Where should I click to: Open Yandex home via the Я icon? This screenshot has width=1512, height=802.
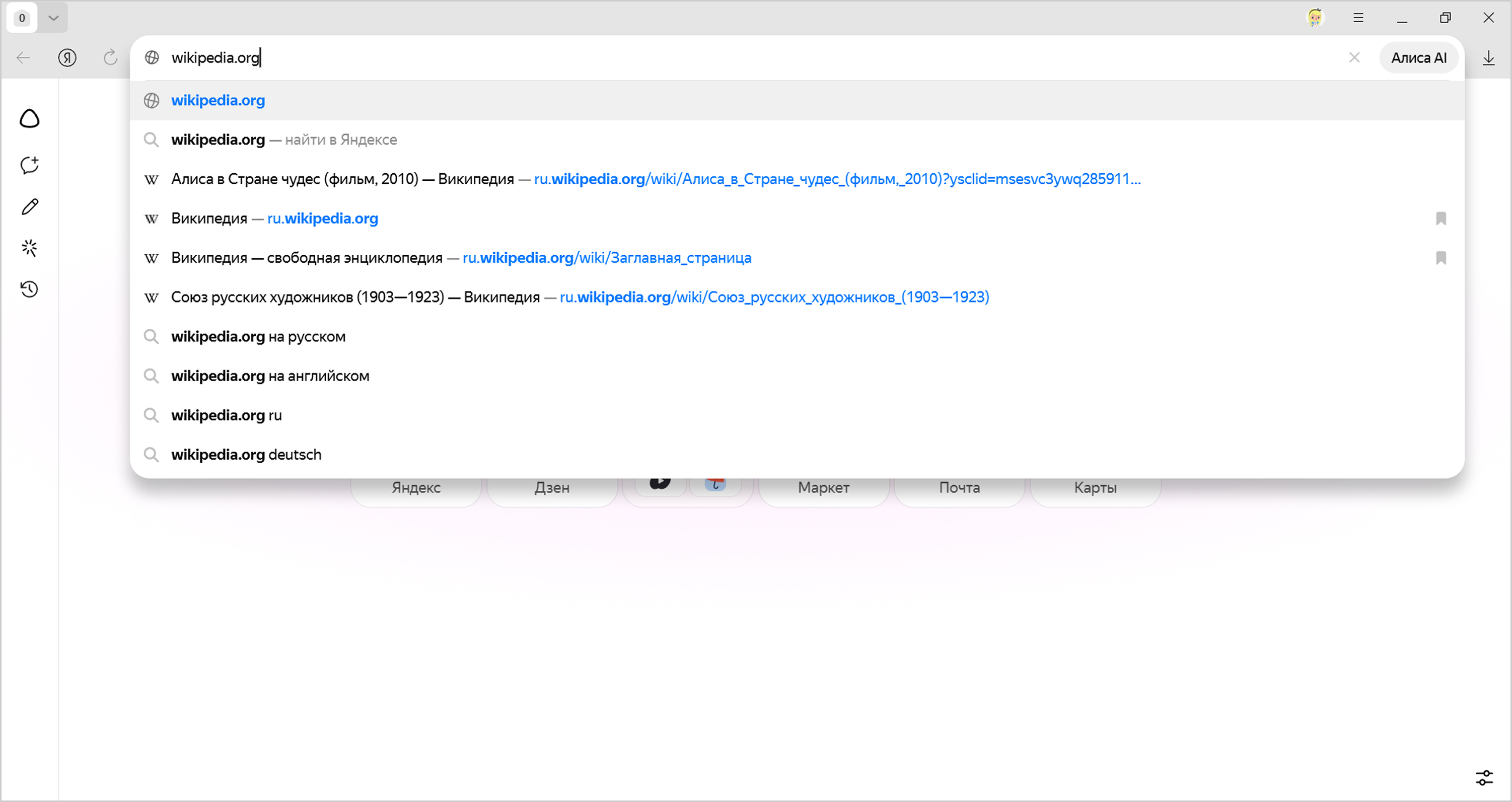(x=67, y=57)
